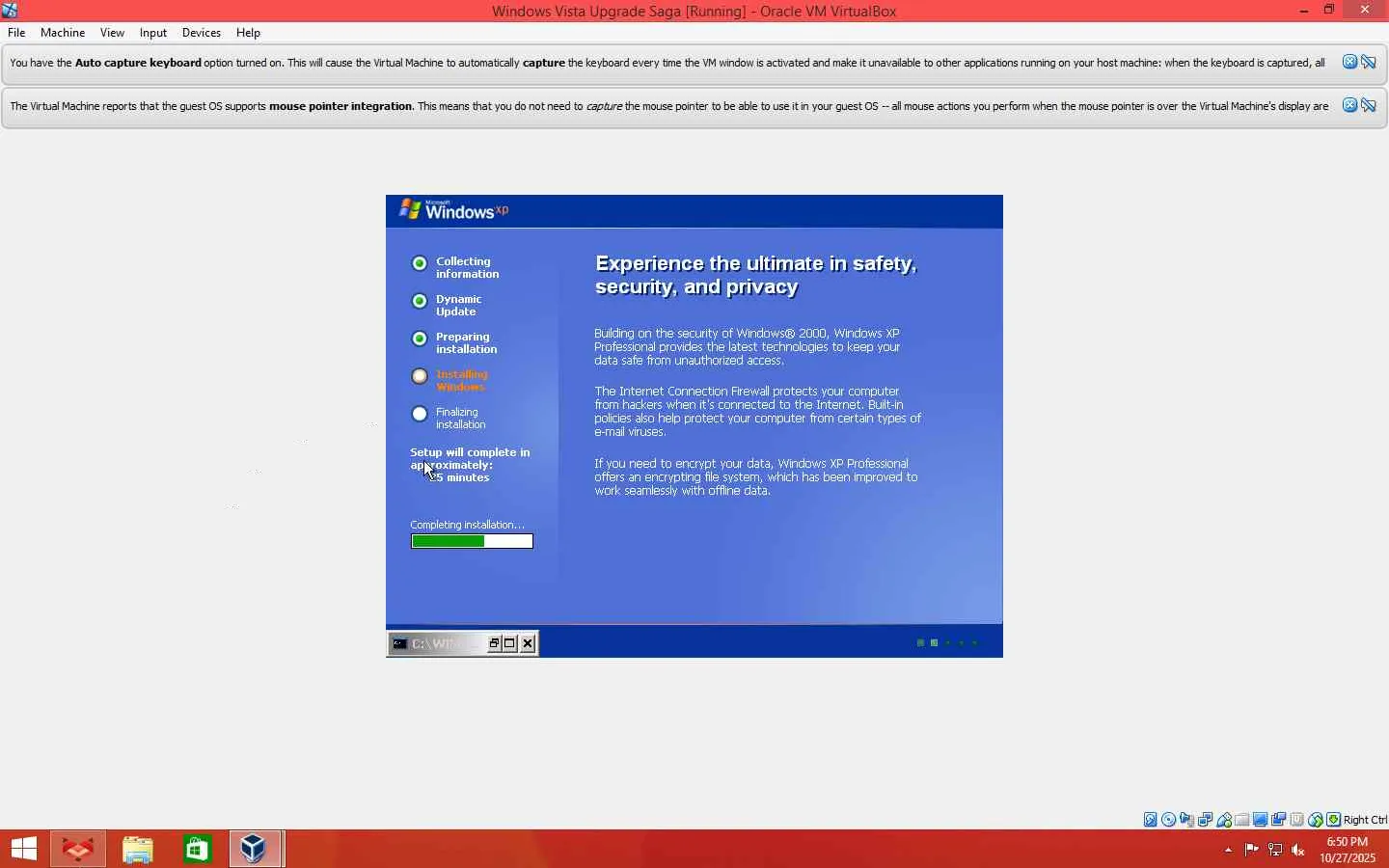Click the Windows XP logo in setup
The image size is (1389, 868).
(x=453, y=210)
